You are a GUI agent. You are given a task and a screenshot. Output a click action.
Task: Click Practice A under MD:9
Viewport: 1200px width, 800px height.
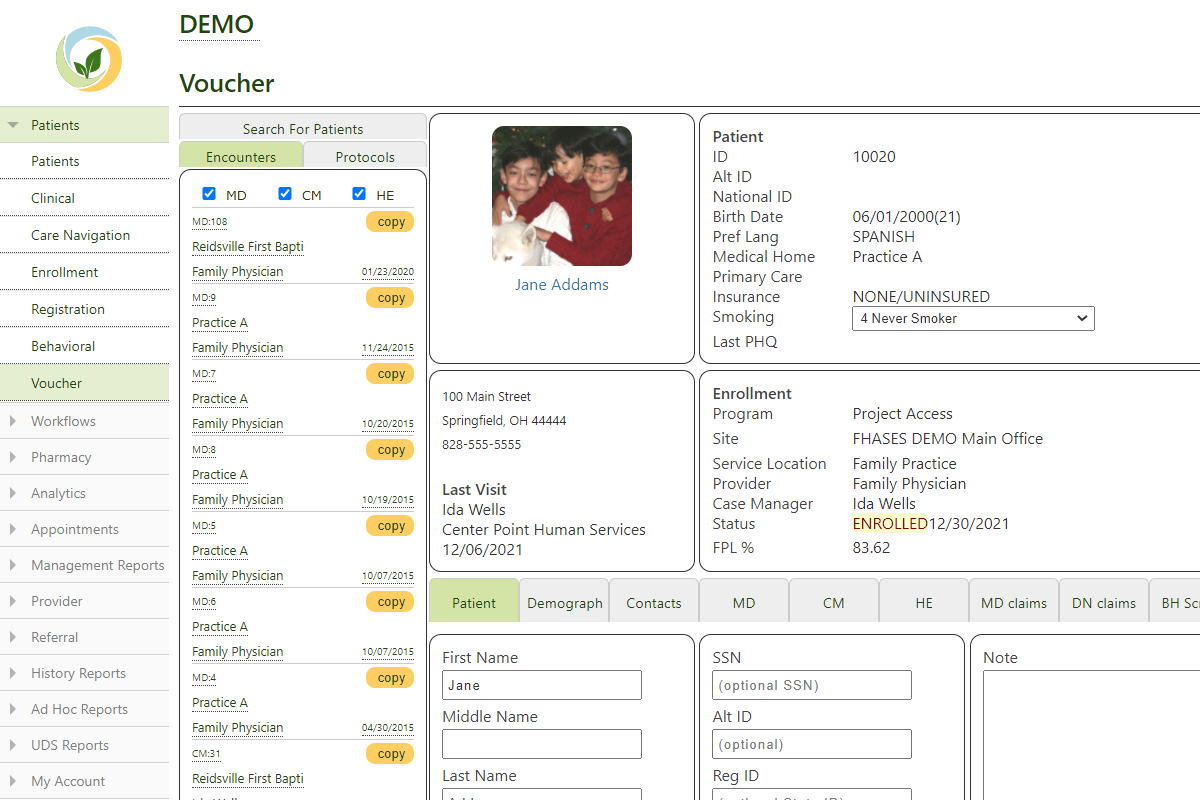[x=220, y=323]
